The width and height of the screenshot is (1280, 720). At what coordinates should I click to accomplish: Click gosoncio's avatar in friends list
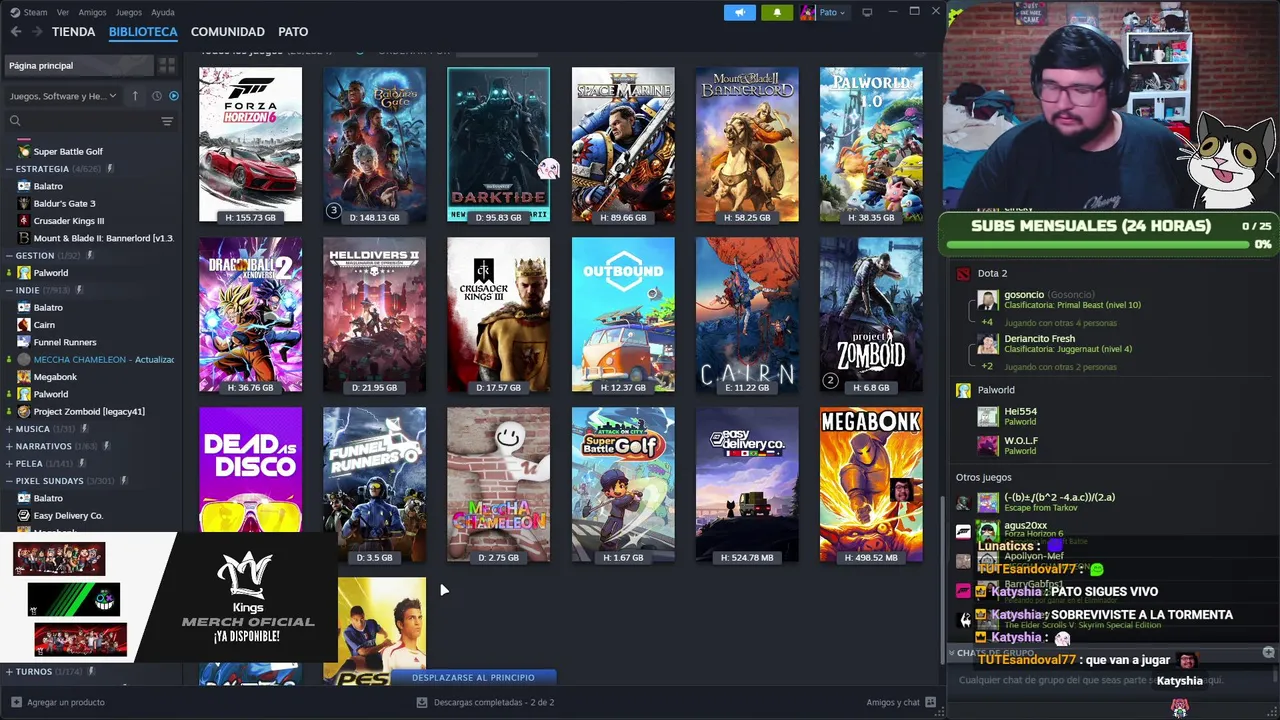pos(988,300)
